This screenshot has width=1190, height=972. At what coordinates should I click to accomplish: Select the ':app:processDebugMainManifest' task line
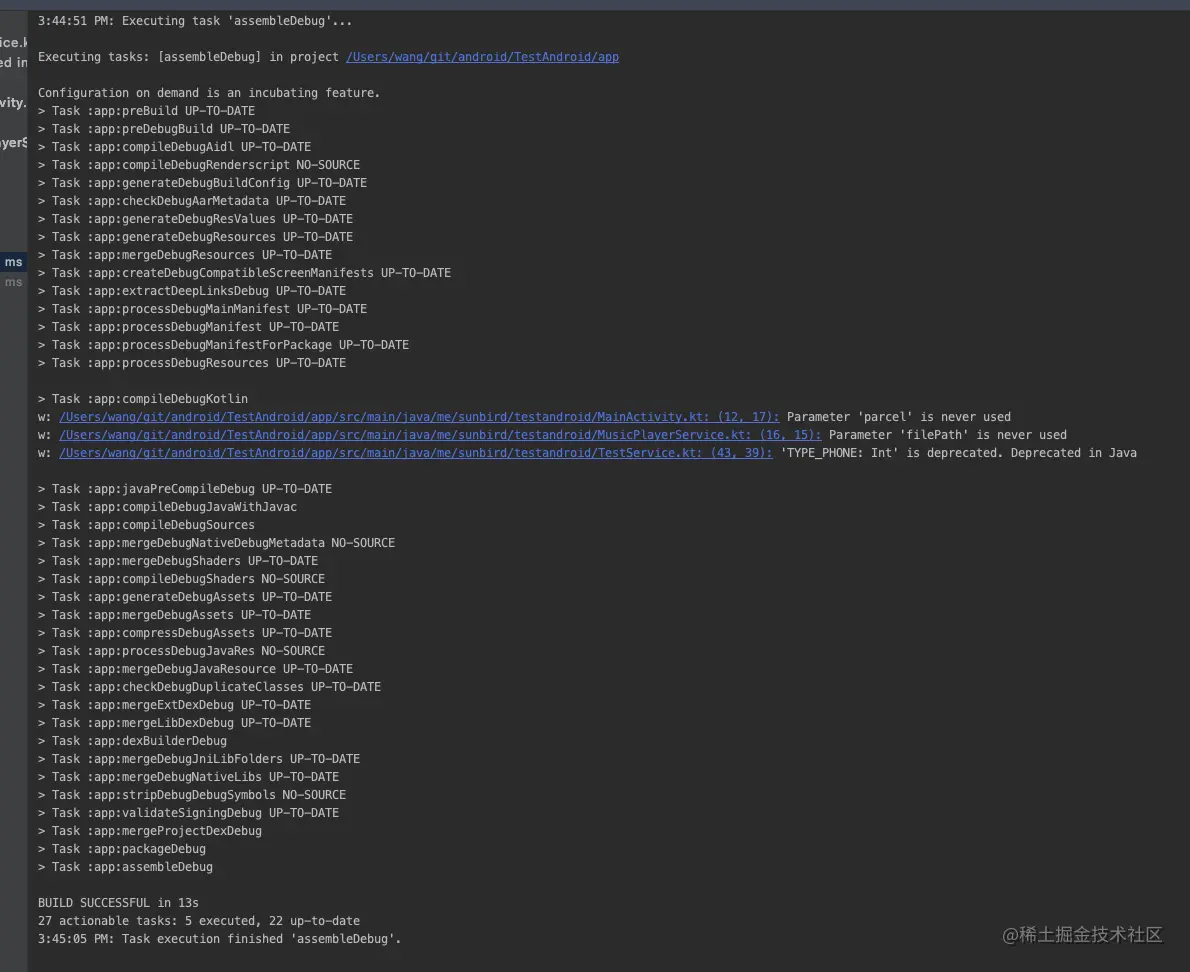pos(203,309)
